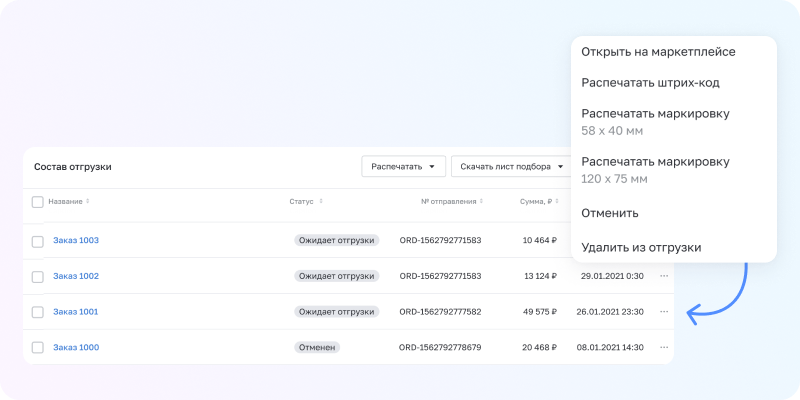Click the sort icon beside Статус
The height and width of the screenshot is (400, 800).
[321, 202]
